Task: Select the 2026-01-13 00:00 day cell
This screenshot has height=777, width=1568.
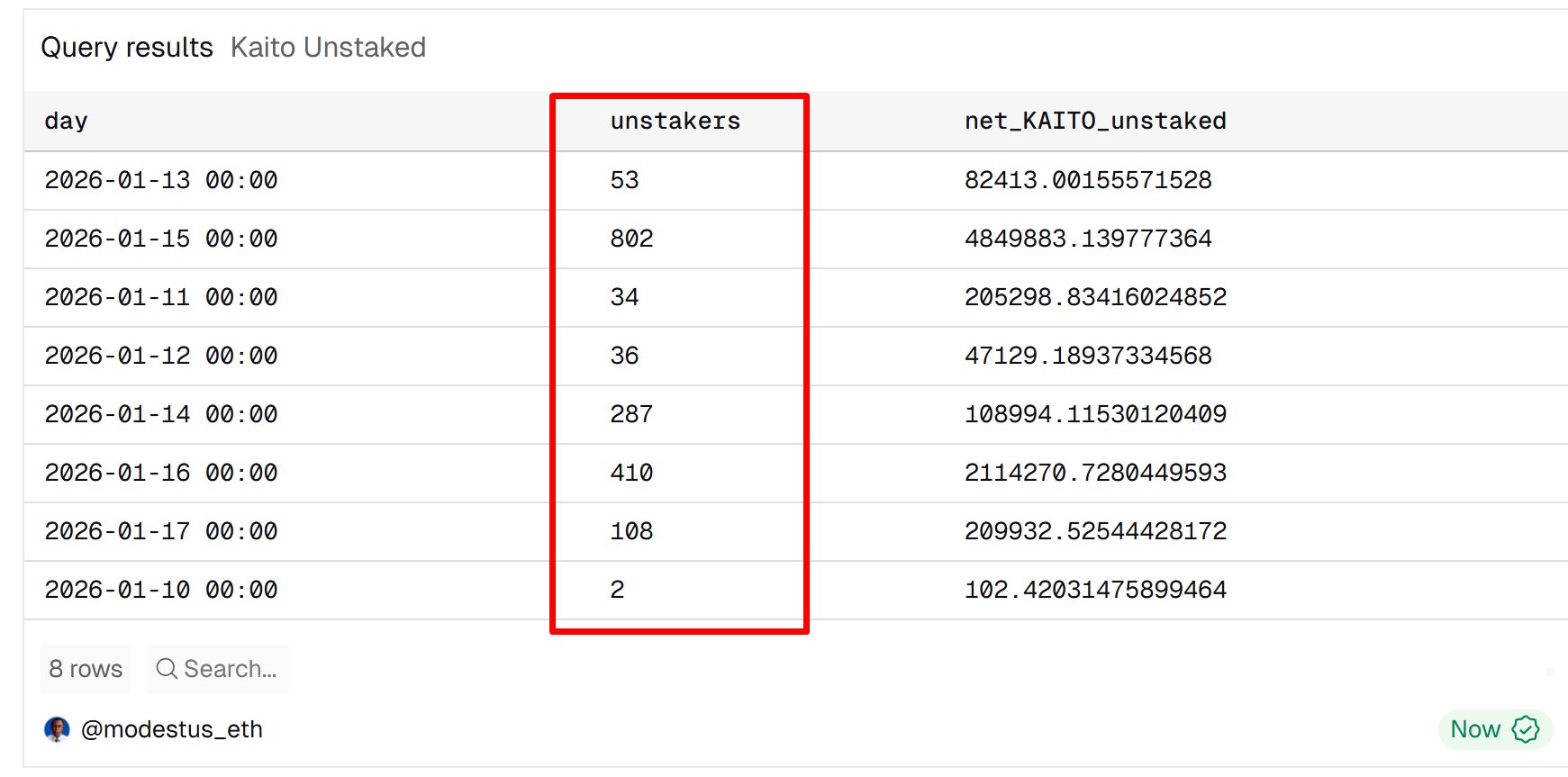Action: (161, 180)
